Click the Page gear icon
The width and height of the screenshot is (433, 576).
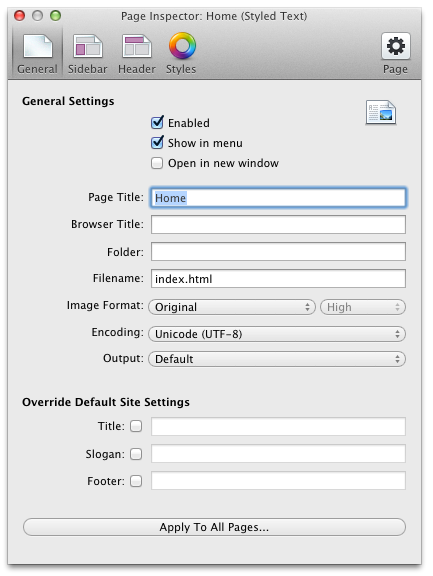click(396, 46)
